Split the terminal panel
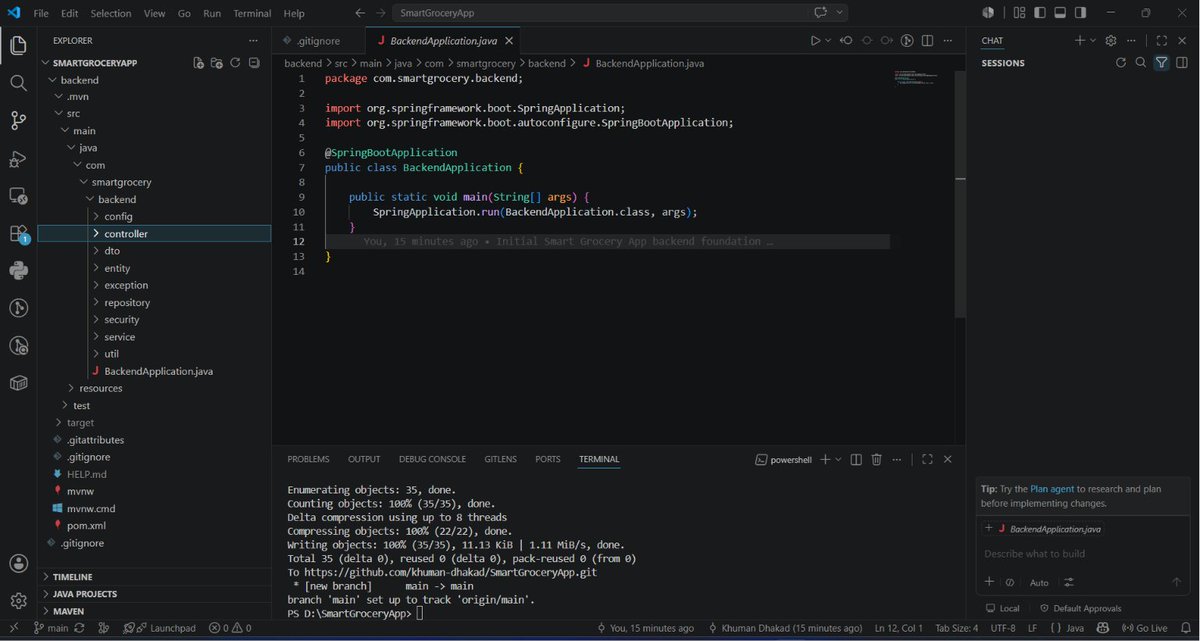The image size is (1200, 641). click(856, 459)
